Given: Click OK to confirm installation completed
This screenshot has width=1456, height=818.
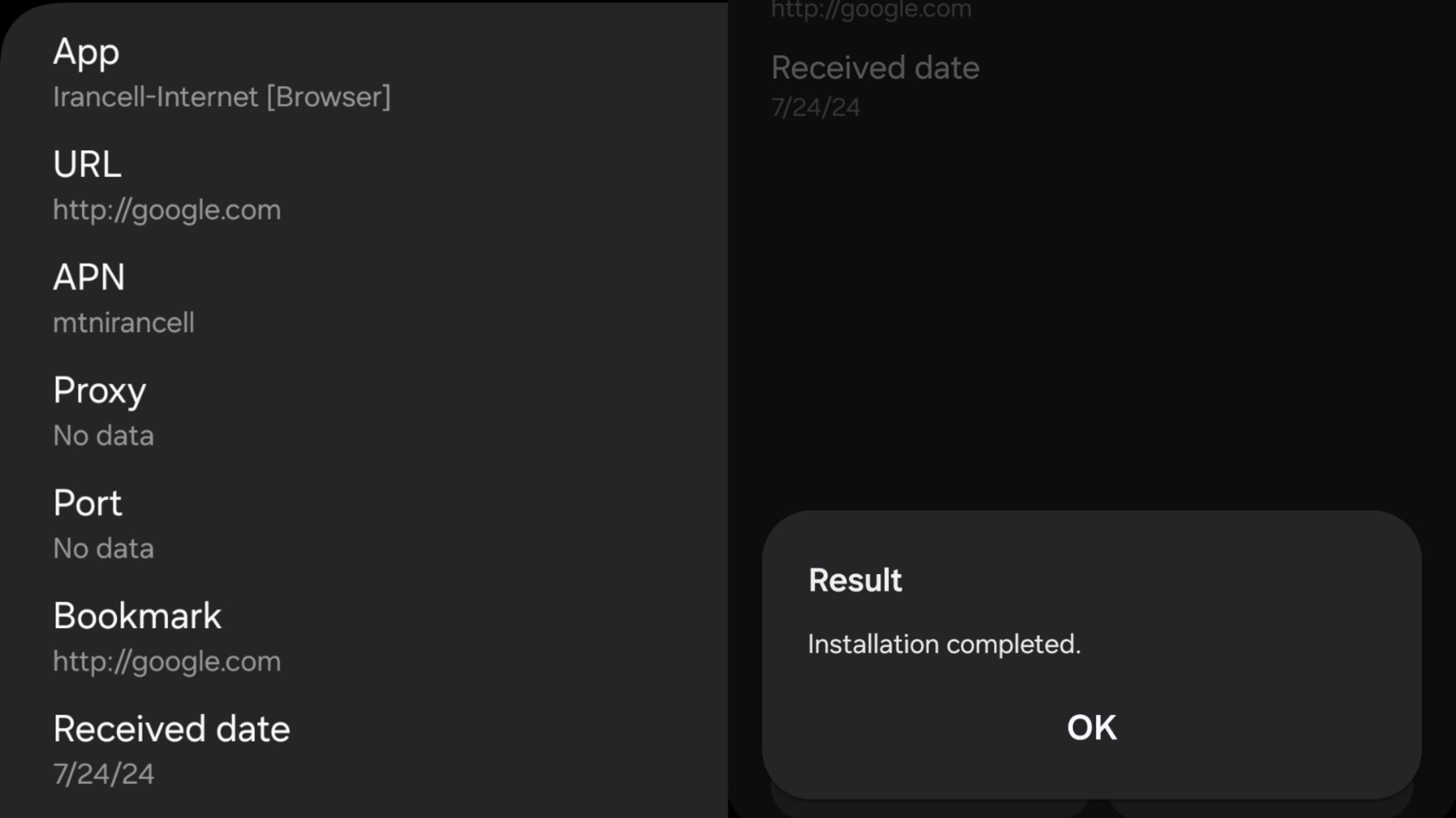Looking at the screenshot, I should (1091, 727).
